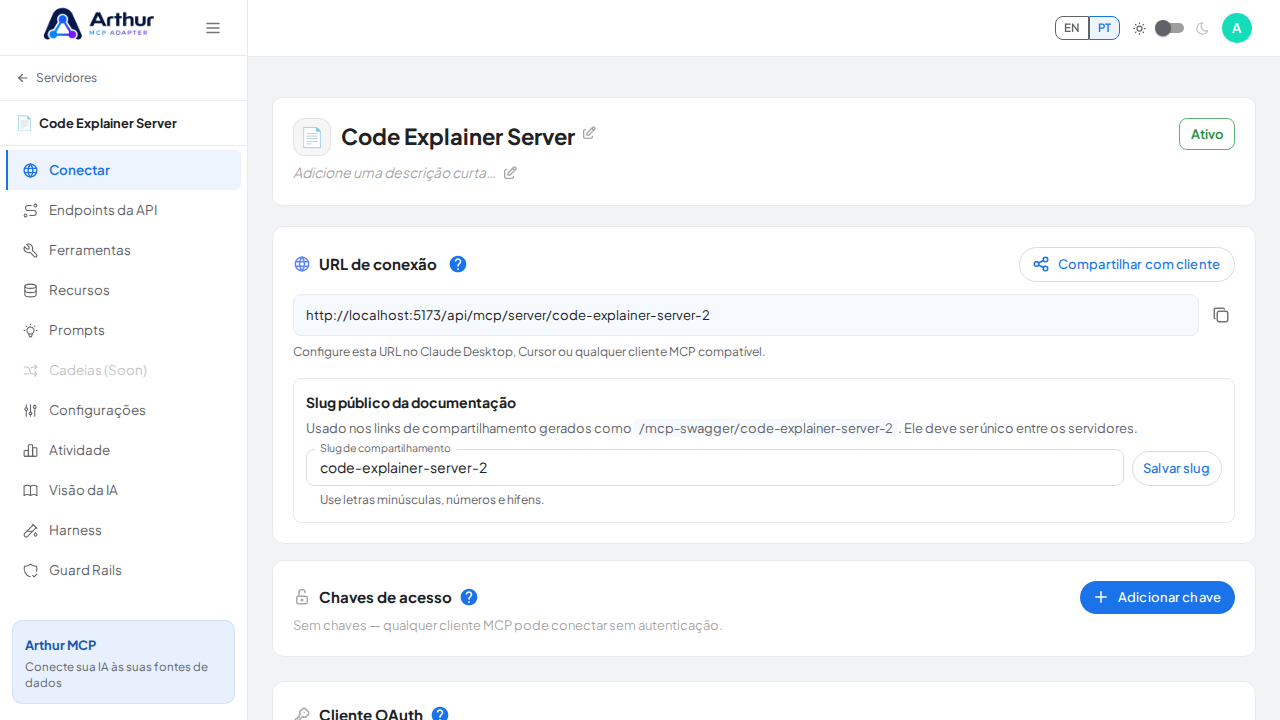Screen dimensions: 1280x720
Task: Open Visão da IA
Action: point(123,490)
